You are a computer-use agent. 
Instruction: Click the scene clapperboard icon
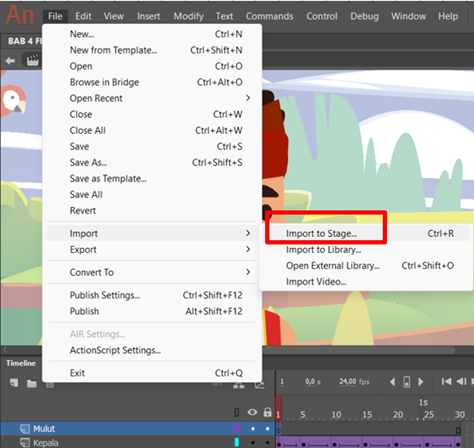click(x=33, y=60)
